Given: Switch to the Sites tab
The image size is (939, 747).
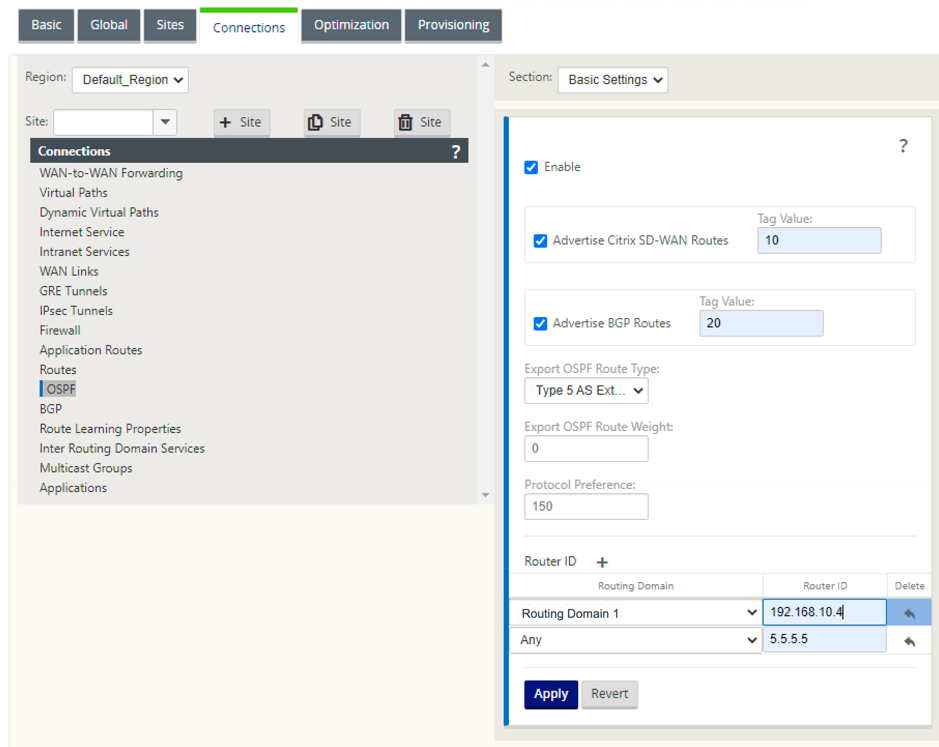Looking at the screenshot, I should [170, 25].
